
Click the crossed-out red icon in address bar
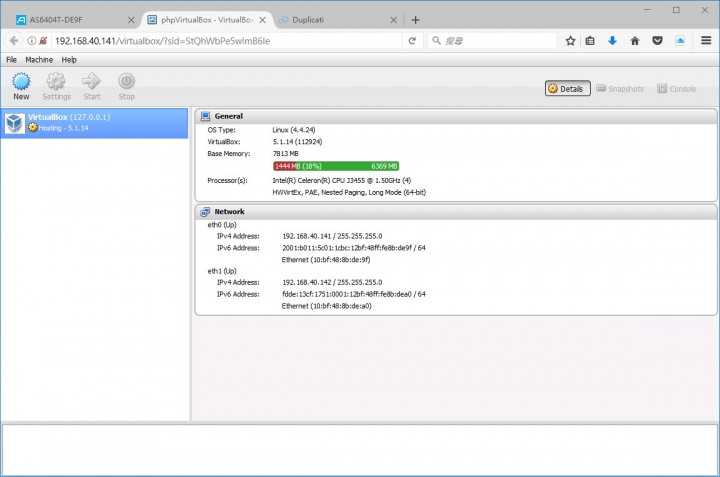click(x=43, y=41)
